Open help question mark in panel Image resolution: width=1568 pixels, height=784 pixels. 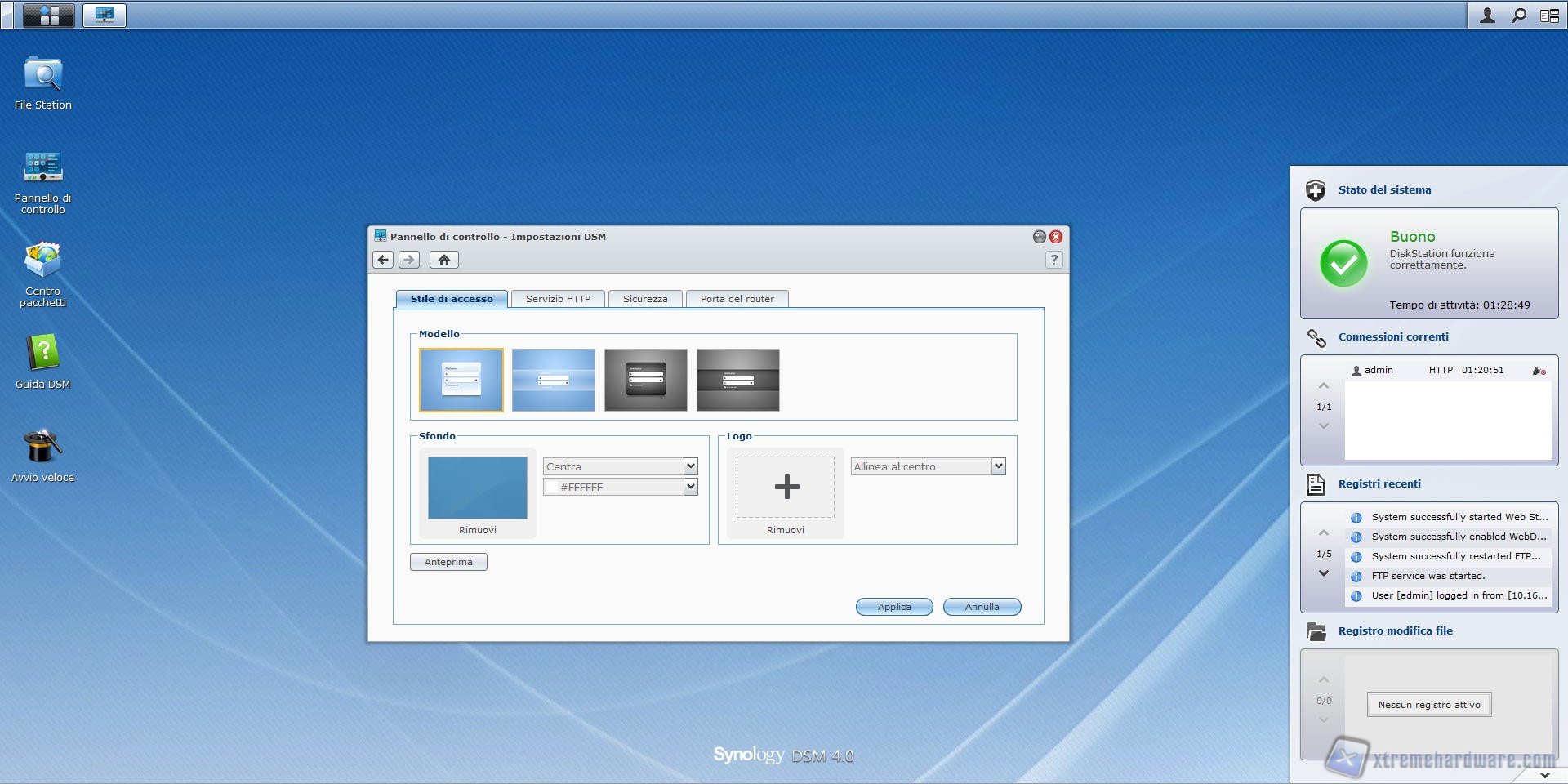click(1053, 260)
